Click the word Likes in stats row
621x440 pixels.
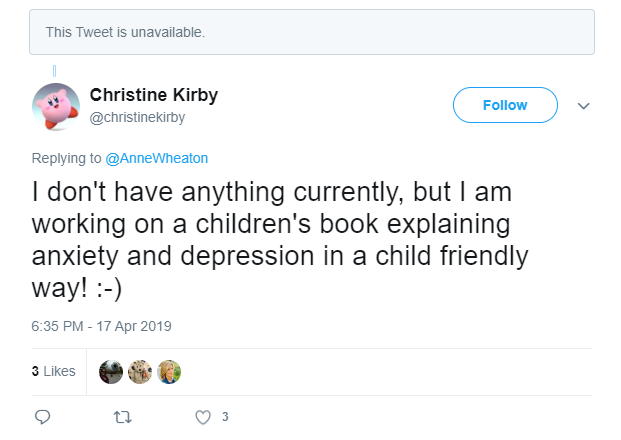point(59,371)
